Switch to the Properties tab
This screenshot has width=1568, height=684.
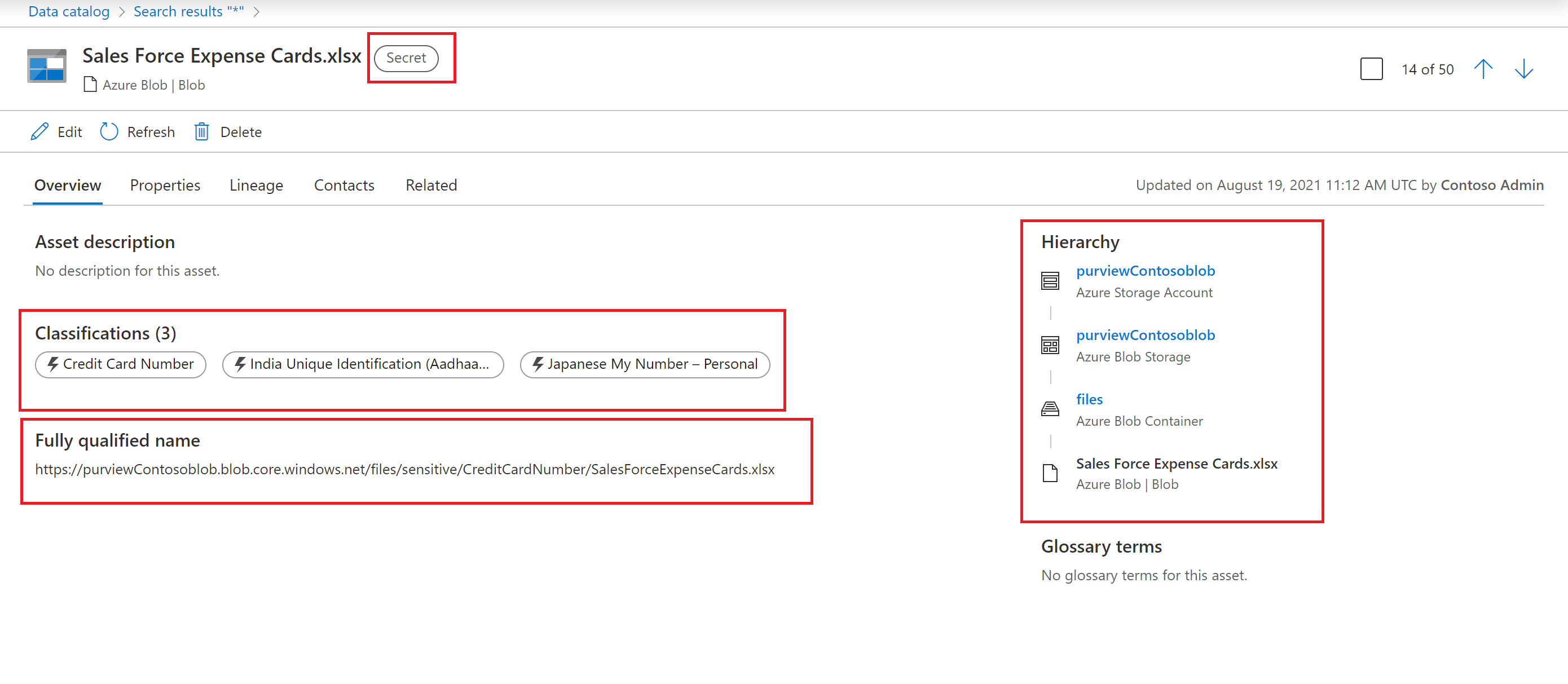(165, 185)
